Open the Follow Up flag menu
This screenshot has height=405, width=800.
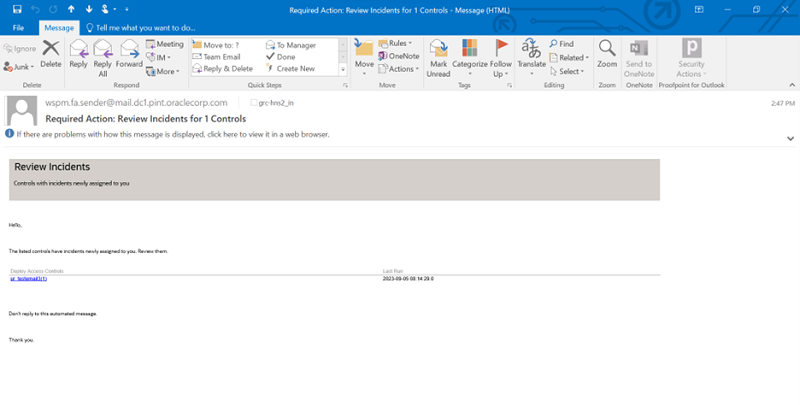[x=501, y=58]
